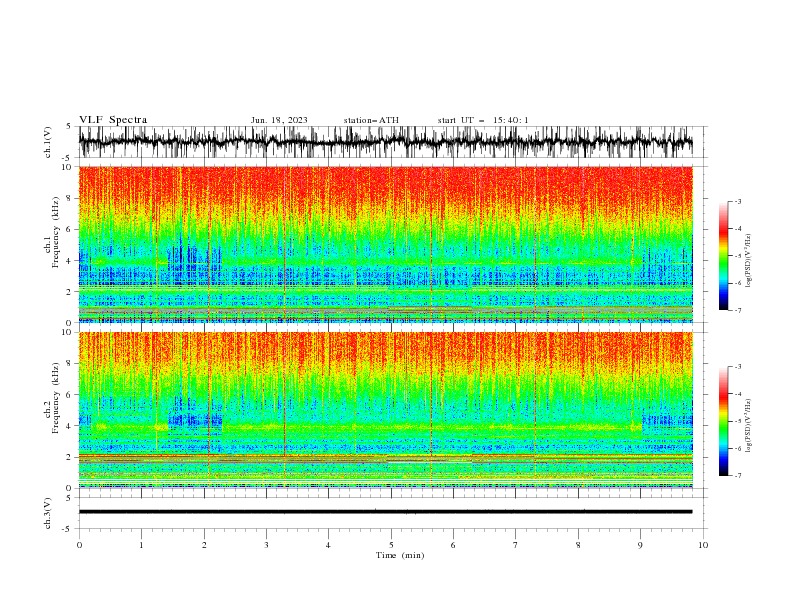This screenshot has width=792, height=612.
Task: Click the '-7' label on ch.2 colorbar
Action: coord(737,476)
